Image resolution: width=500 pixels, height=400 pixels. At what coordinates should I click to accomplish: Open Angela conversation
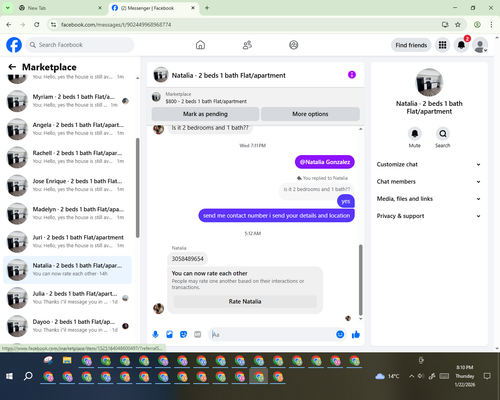click(68, 129)
